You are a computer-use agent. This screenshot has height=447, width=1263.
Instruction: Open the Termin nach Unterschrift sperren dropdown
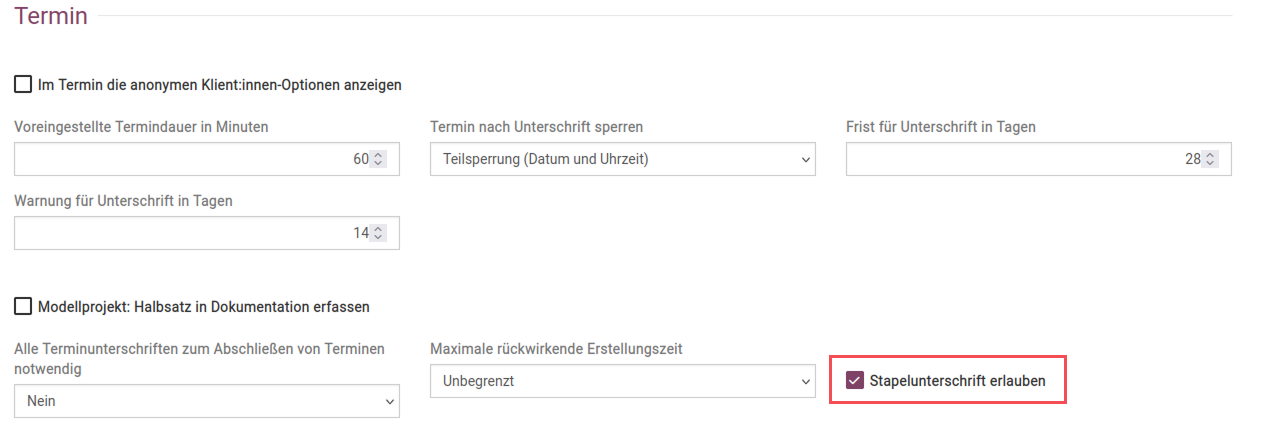click(622, 159)
